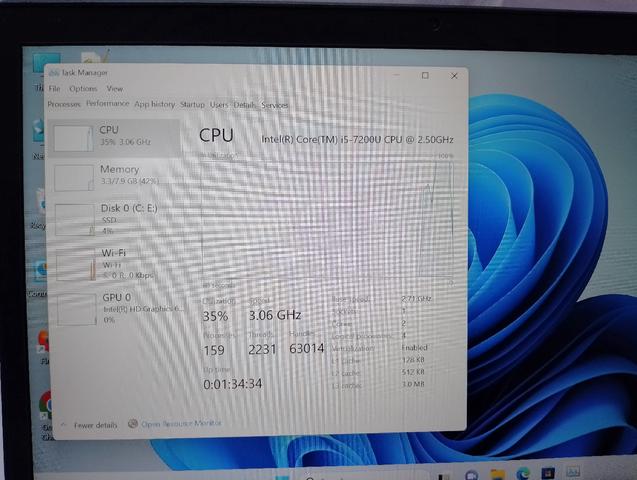Viewport: 637px width, 480px height.
Task: Open the Options menu
Action: [83, 89]
